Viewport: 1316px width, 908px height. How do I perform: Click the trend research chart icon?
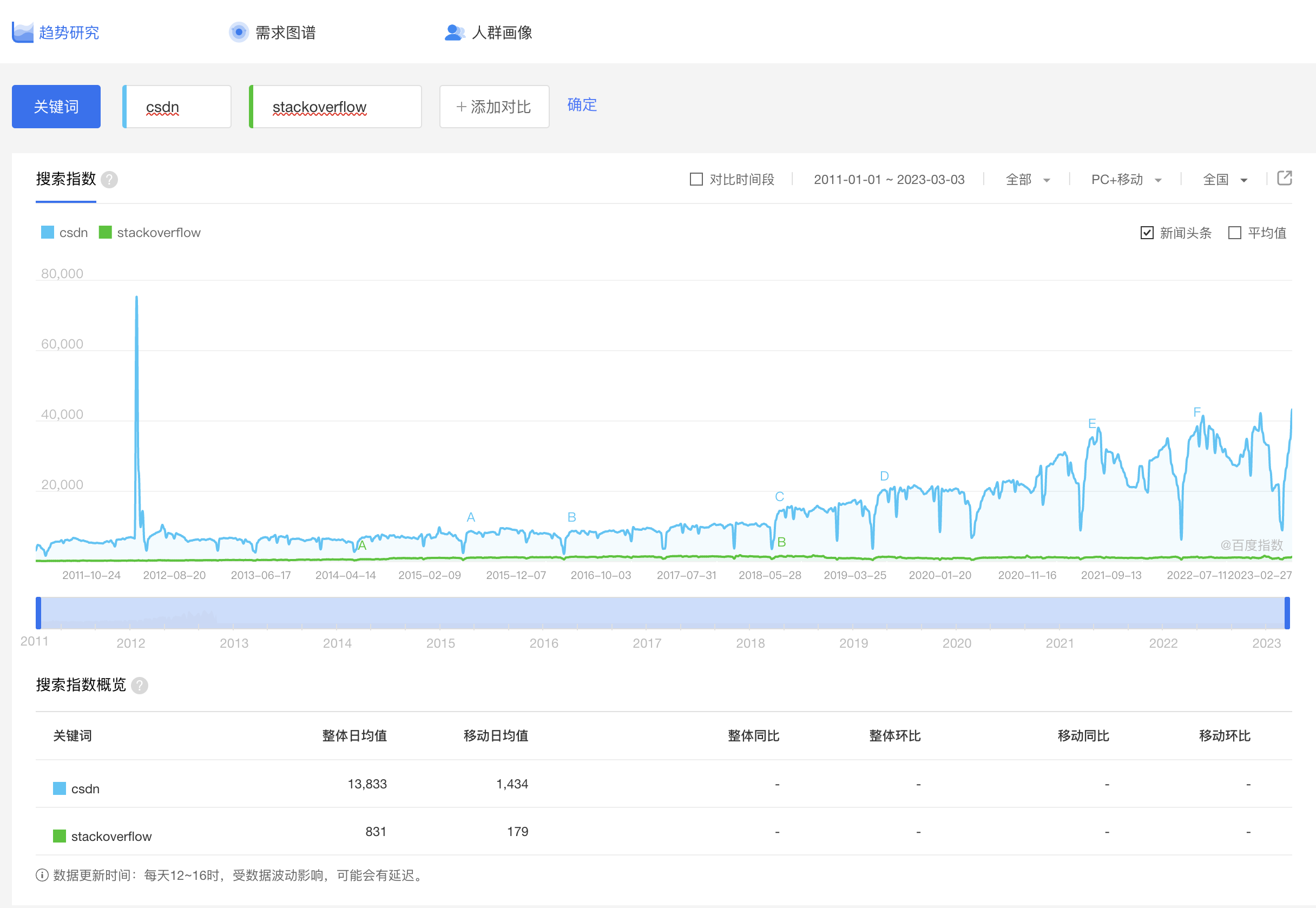[23, 32]
